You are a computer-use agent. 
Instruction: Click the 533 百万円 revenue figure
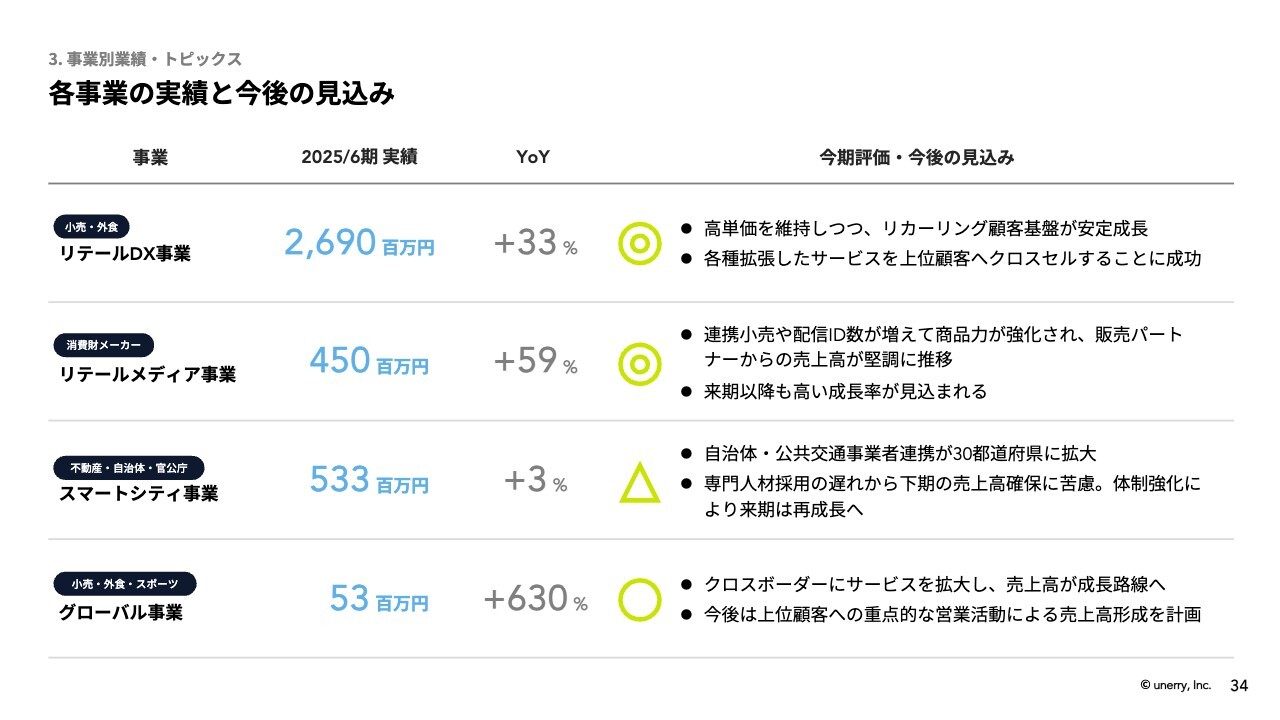(x=369, y=480)
